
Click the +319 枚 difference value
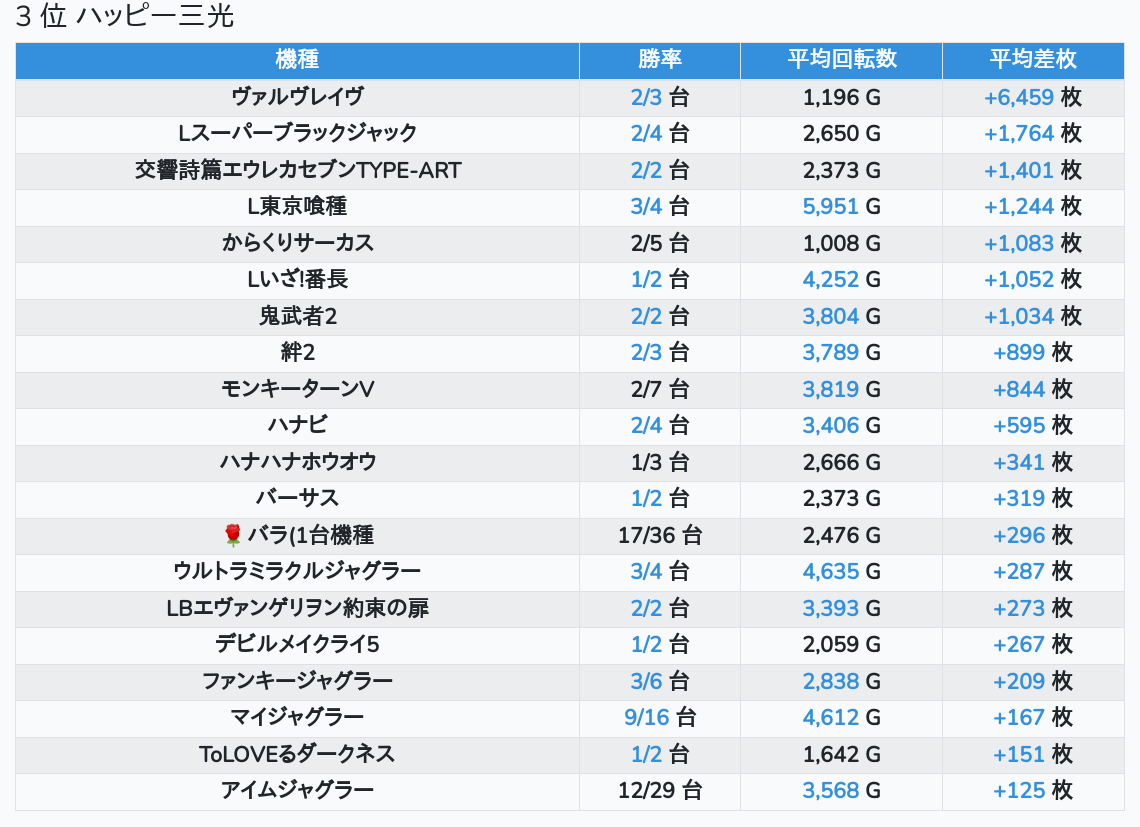[x=1033, y=498]
